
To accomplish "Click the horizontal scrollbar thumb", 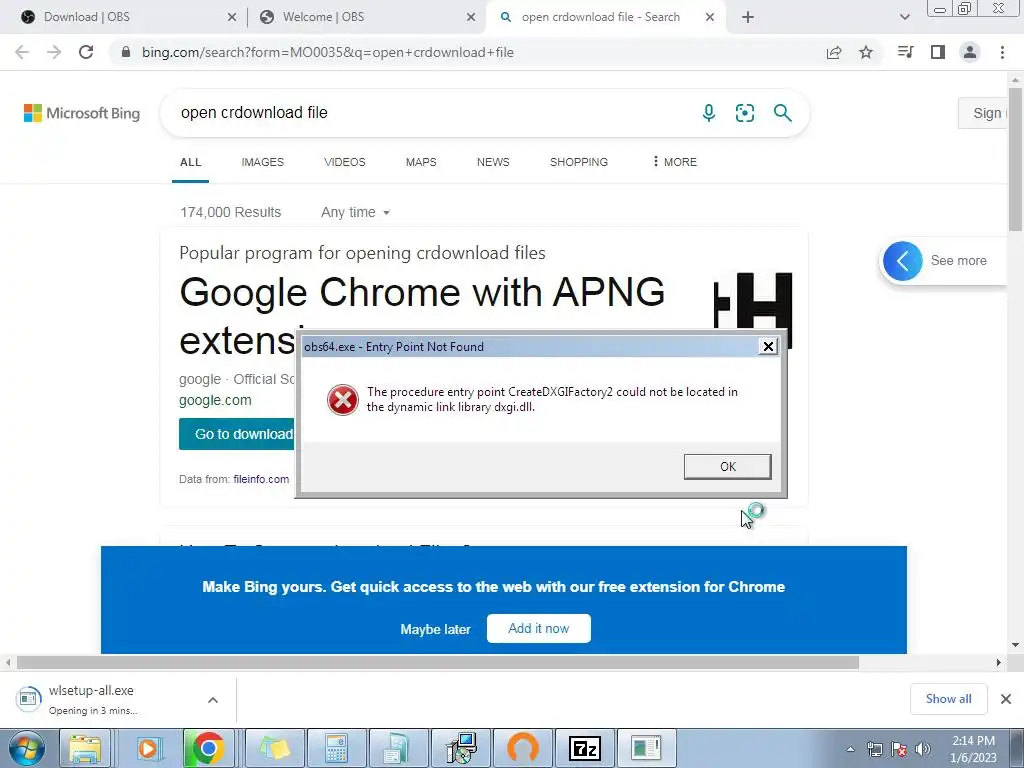I will tap(438, 662).
